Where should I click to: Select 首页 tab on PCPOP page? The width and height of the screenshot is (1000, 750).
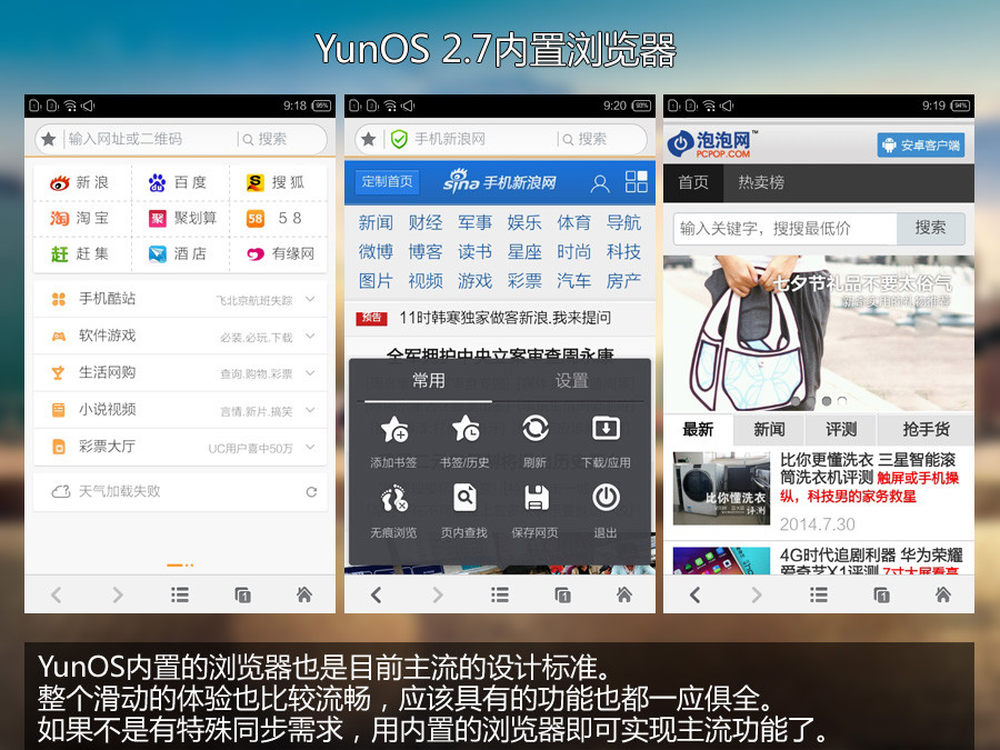[x=693, y=182]
